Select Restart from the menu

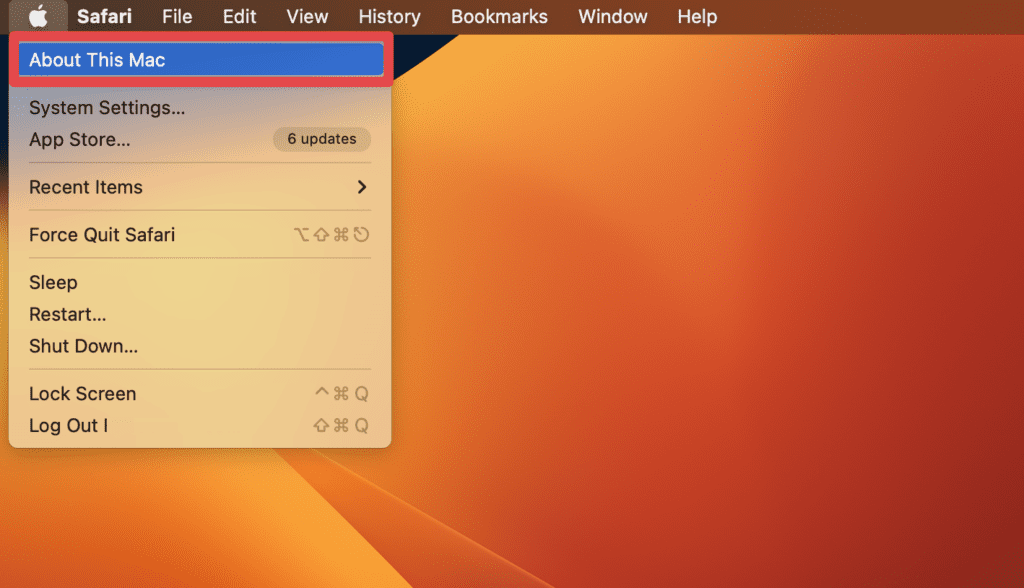pyautogui.click(x=200, y=314)
